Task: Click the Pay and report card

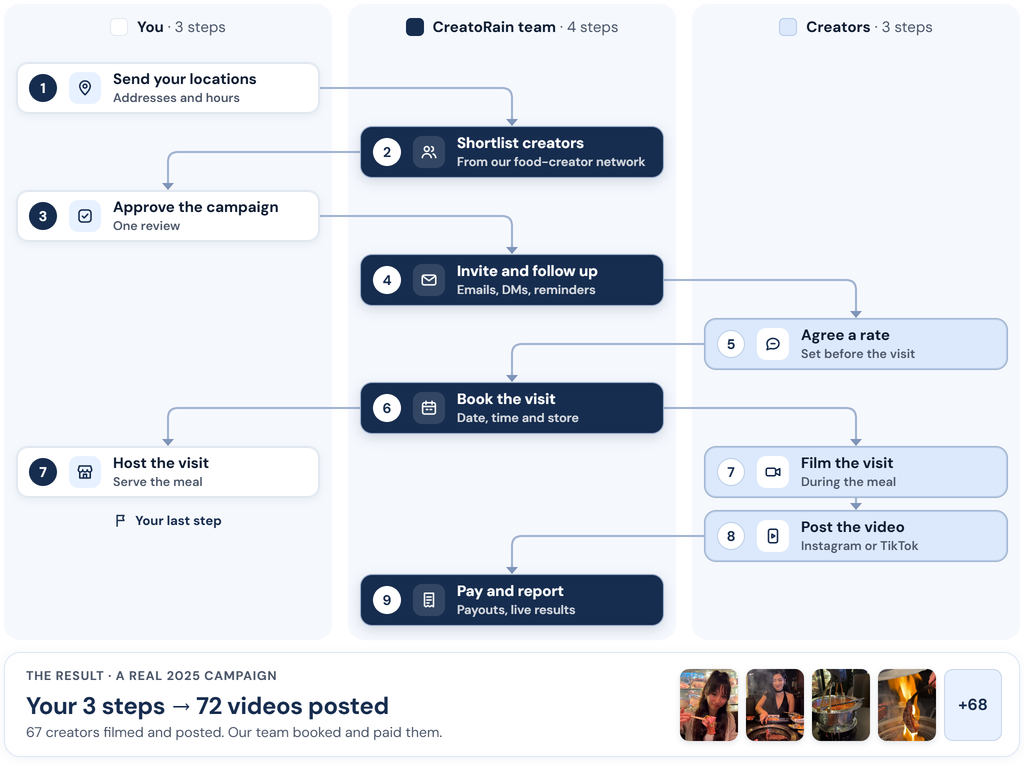Action: (x=512, y=600)
